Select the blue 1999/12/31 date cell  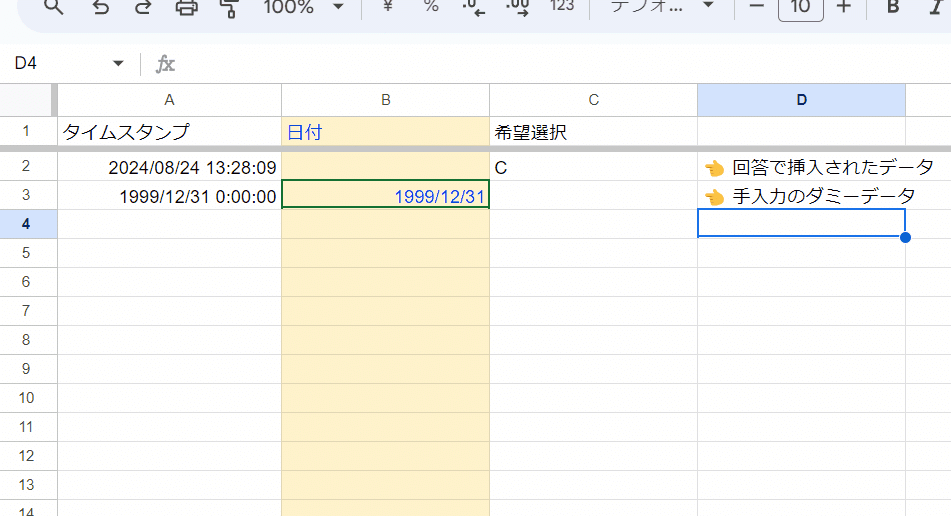tap(386, 195)
